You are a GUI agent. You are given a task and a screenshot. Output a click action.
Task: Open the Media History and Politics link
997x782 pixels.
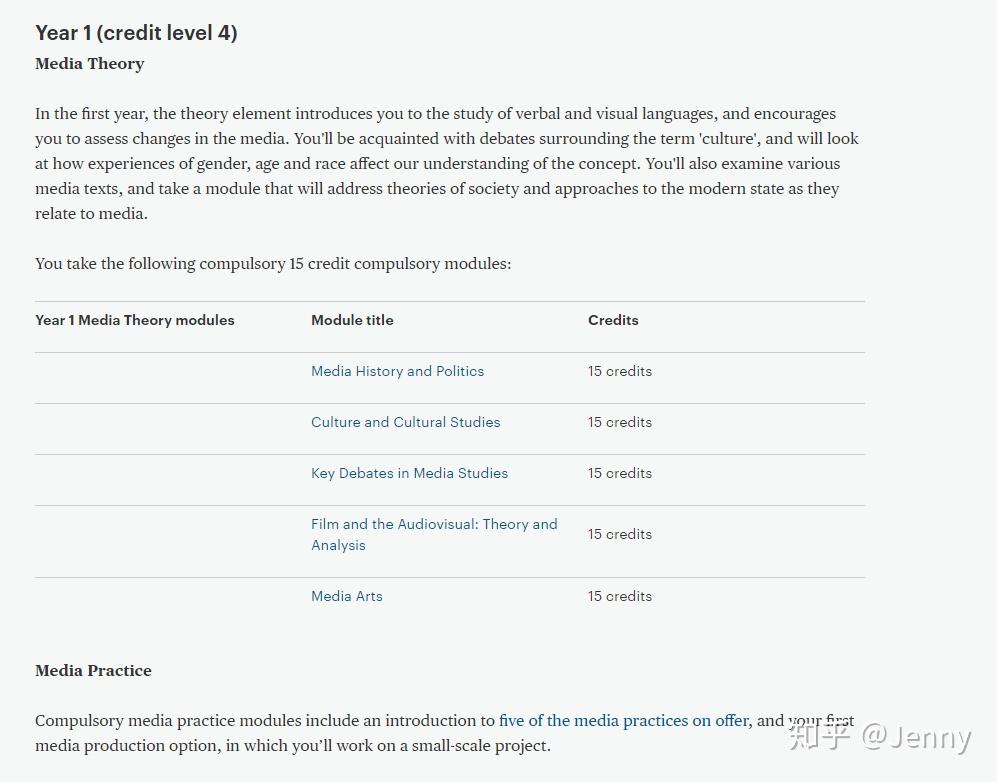[397, 371]
